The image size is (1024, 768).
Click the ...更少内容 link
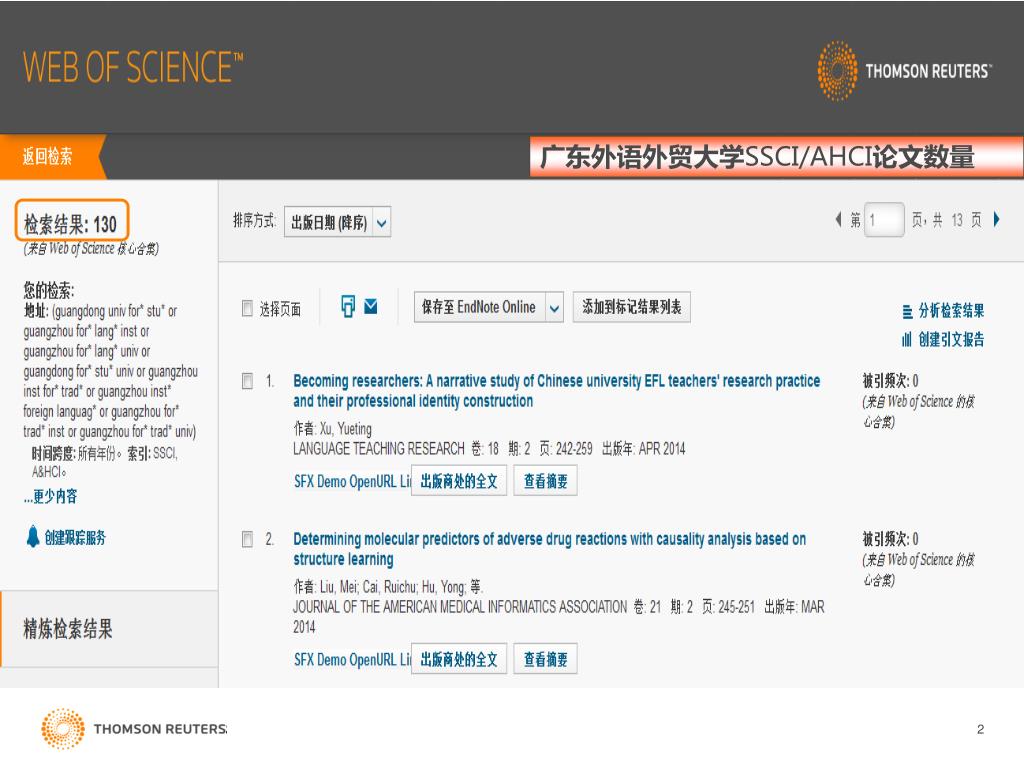(x=50, y=496)
